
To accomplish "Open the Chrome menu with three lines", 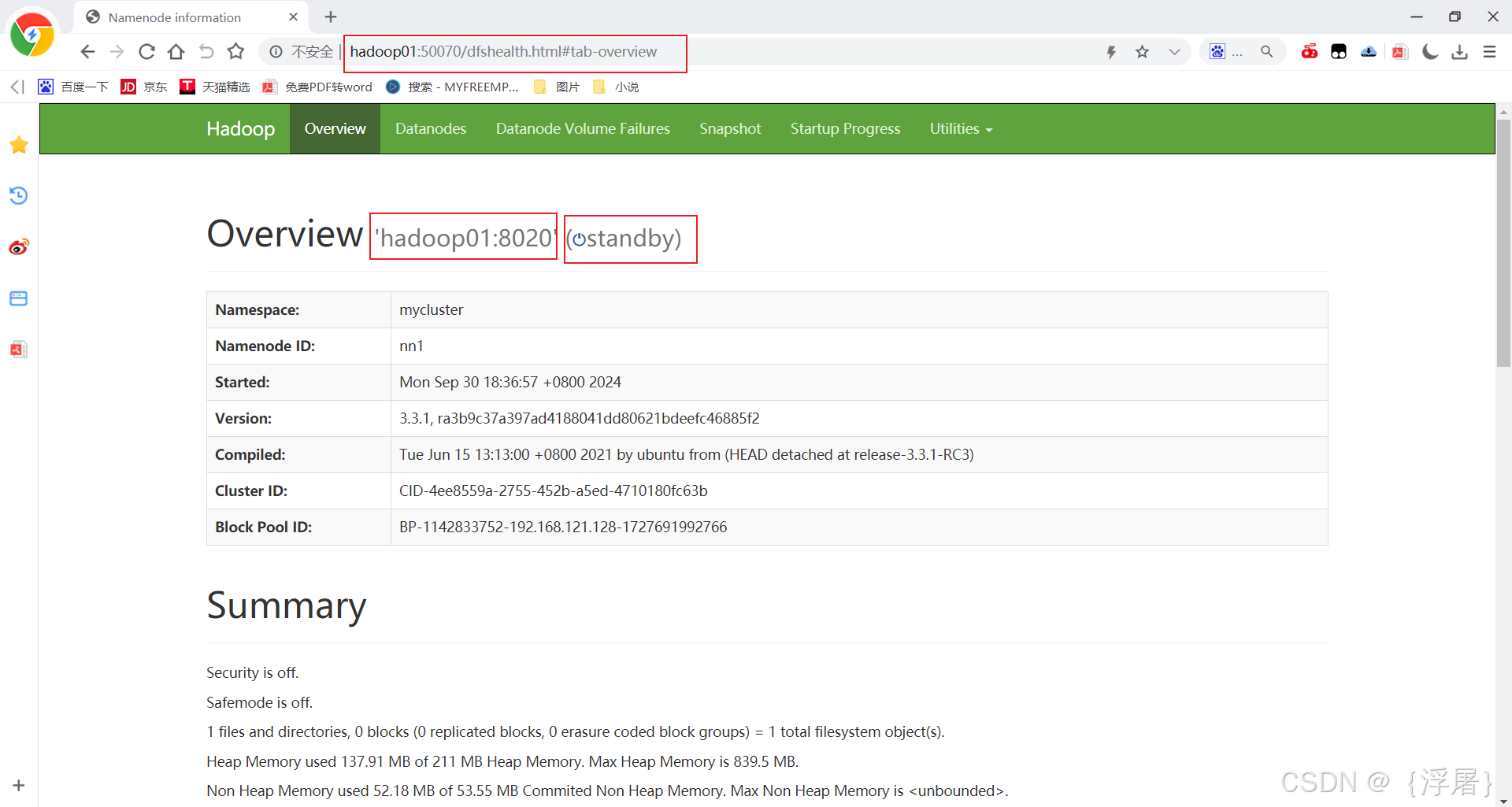I will pos(1489,52).
